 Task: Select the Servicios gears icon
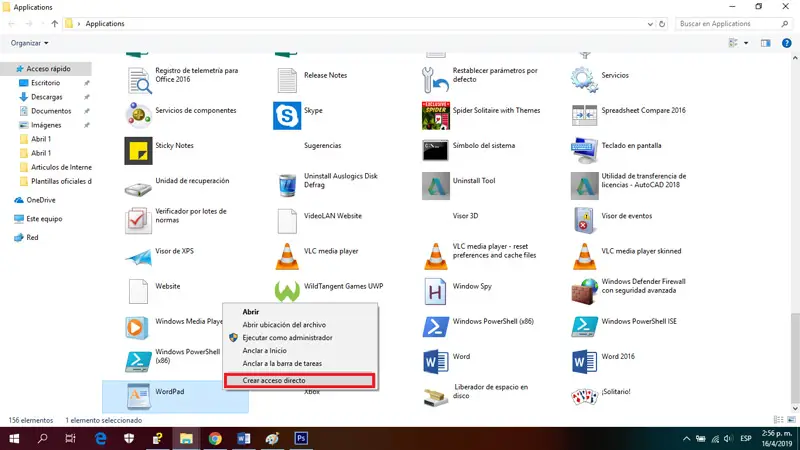pyautogui.click(x=584, y=80)
